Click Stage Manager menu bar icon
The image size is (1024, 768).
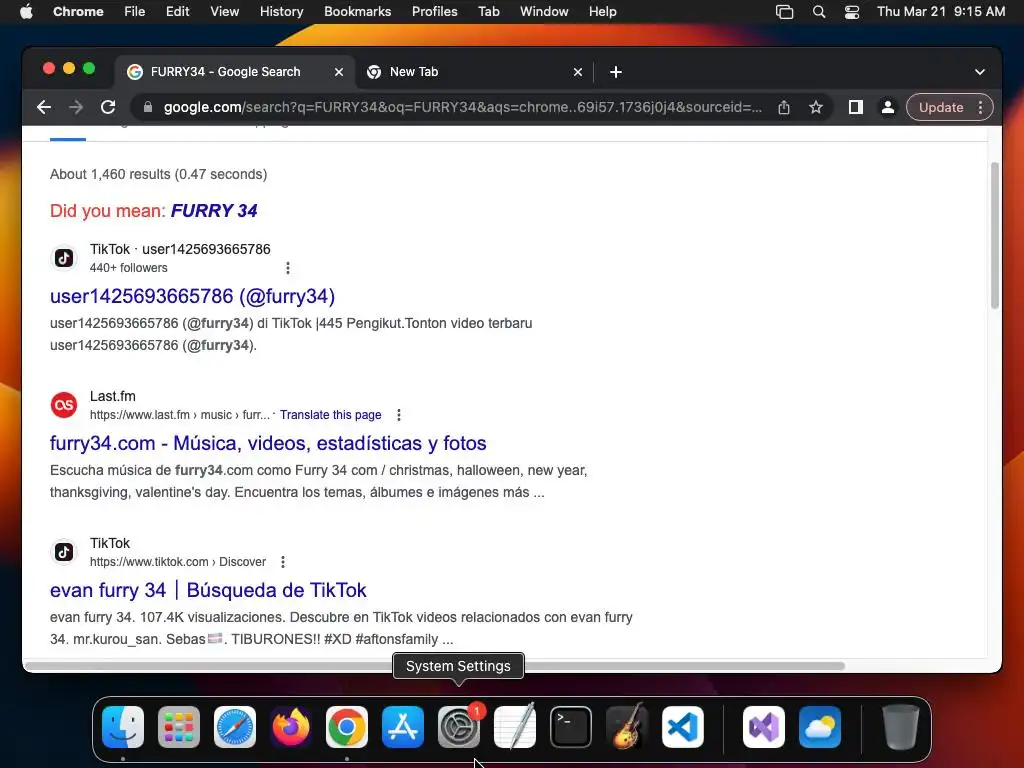pyautogui.click(x=784, y=12)
